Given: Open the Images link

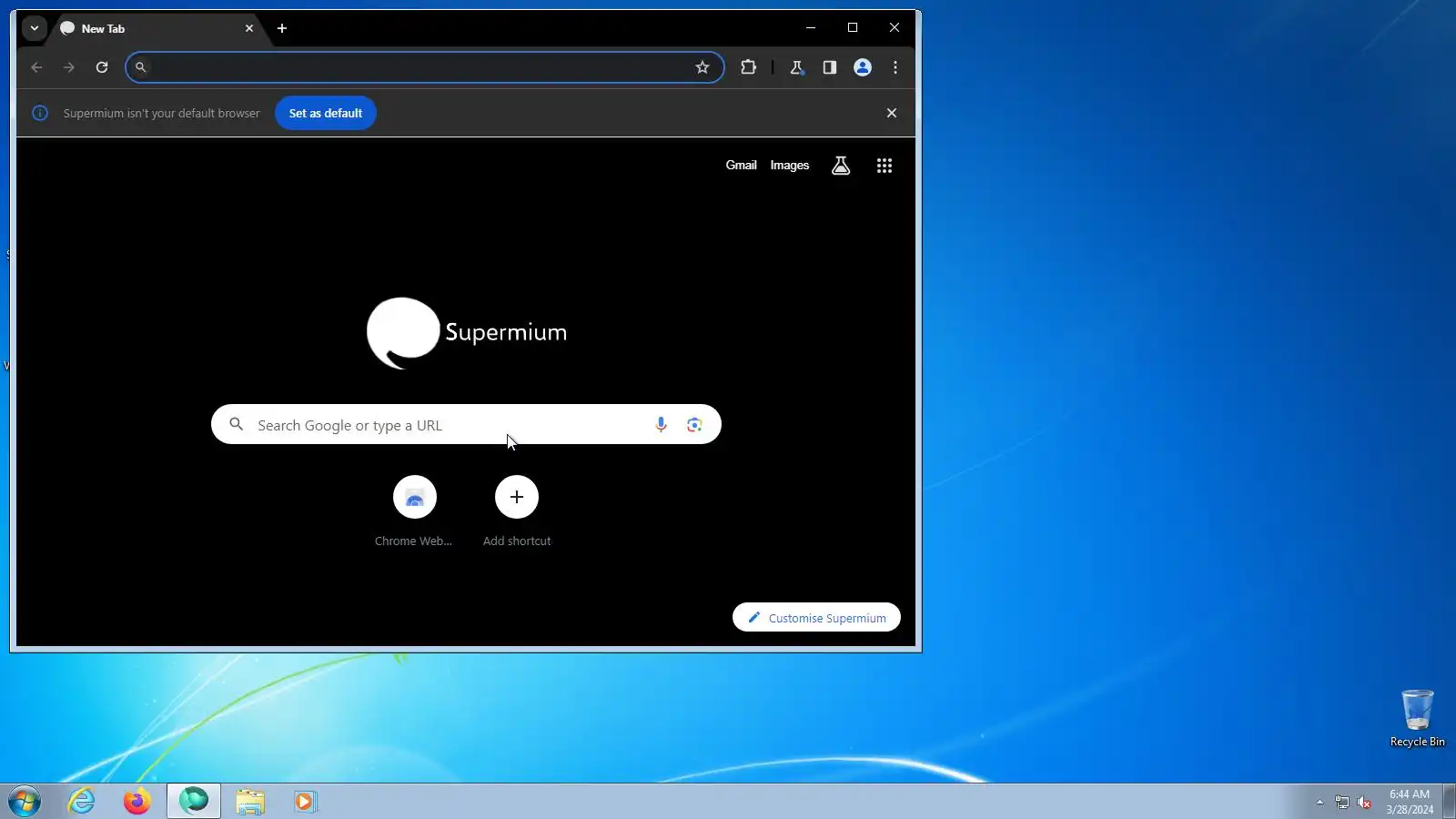Looking at the screenshot, I should tap(790, 166).
